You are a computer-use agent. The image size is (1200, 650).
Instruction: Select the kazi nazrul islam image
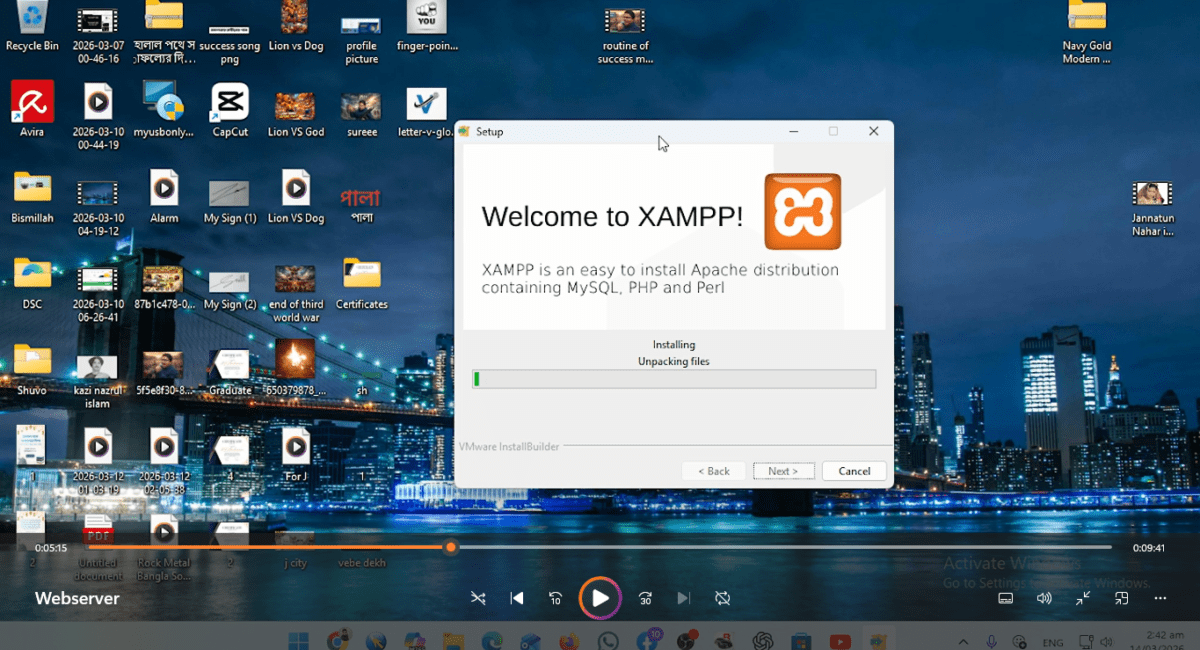[97, 380]
